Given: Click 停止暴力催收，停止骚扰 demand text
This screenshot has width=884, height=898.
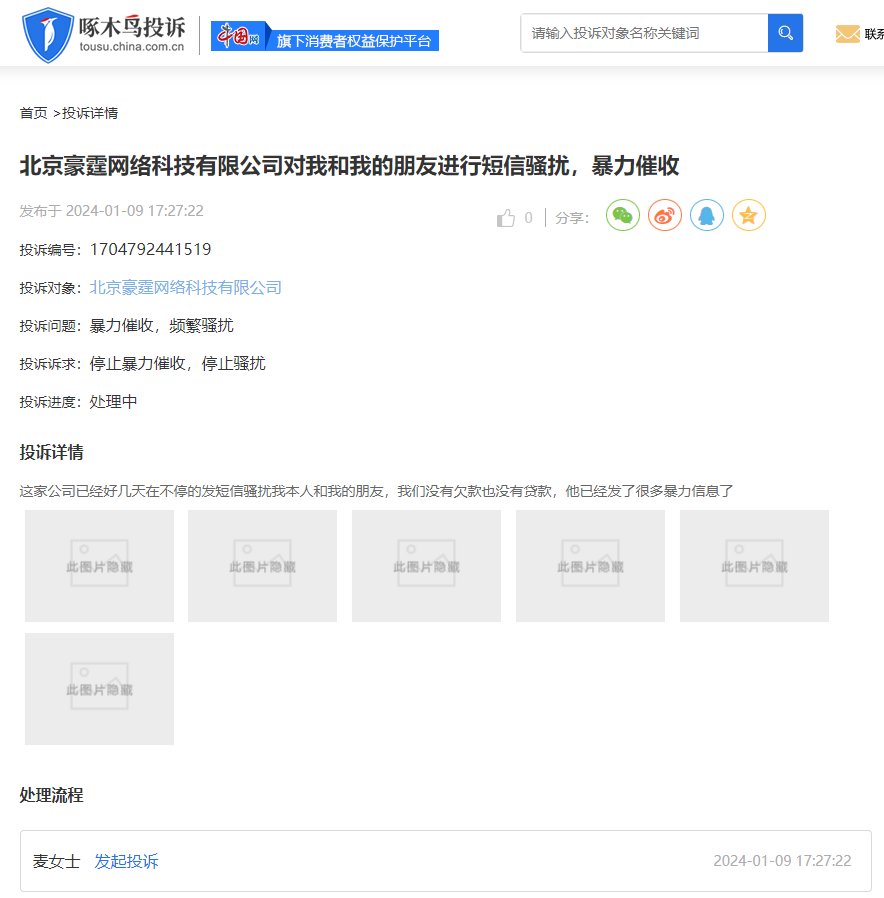Looking at the screenshot, I should pos(177,364).
